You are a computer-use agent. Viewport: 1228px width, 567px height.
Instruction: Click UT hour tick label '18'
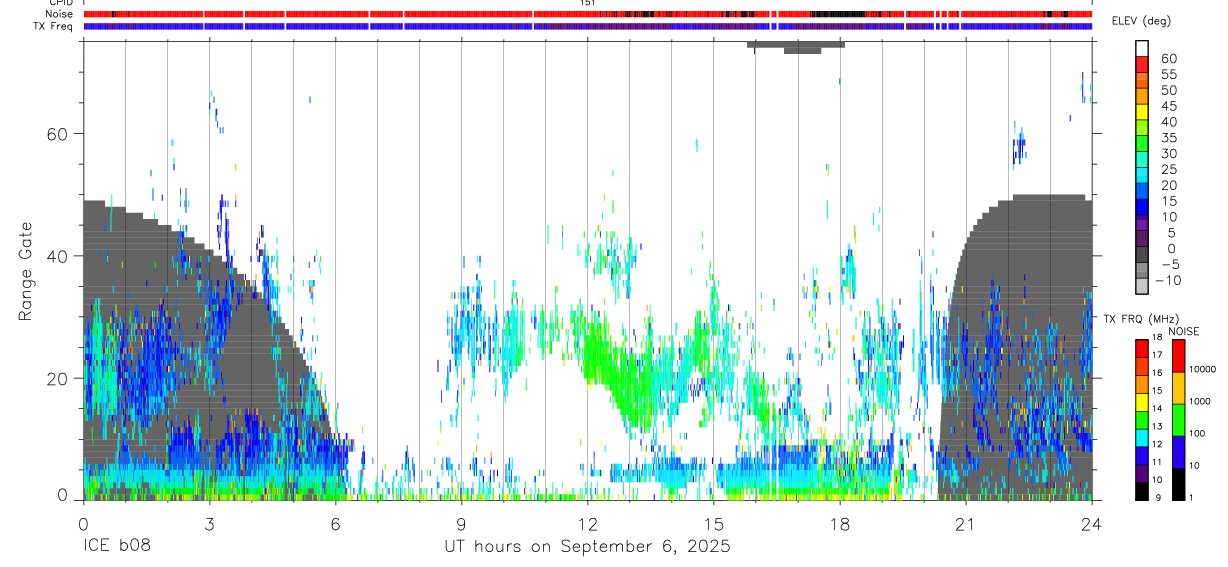(839, 523)
